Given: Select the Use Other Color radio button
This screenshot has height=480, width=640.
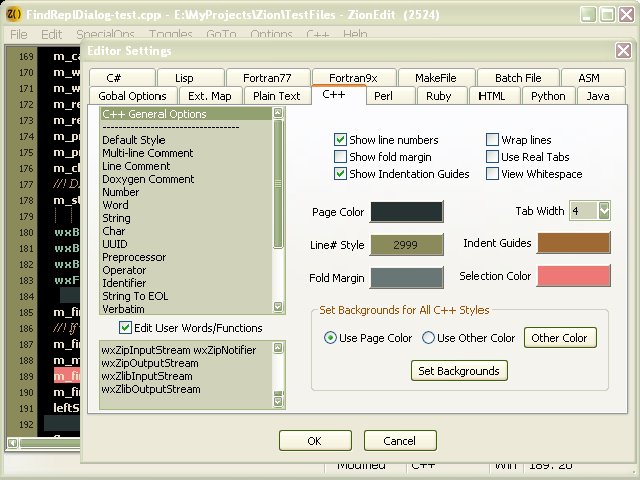Looking at the screenshot, I should [x=428, y=338].
